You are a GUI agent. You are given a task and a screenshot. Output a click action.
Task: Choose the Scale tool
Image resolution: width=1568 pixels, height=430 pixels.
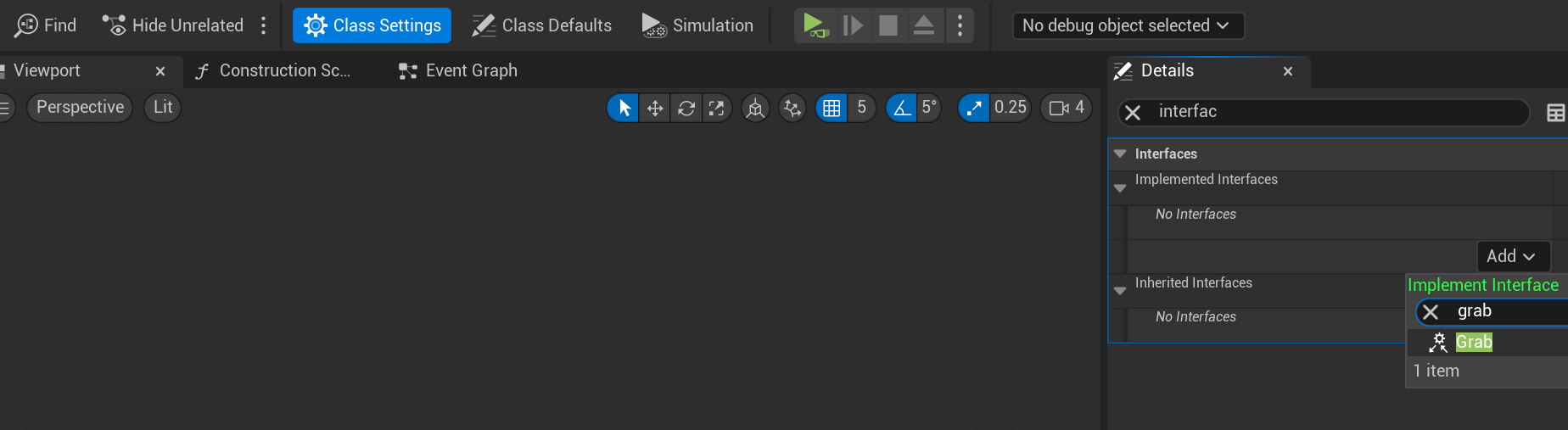[717, 108]
